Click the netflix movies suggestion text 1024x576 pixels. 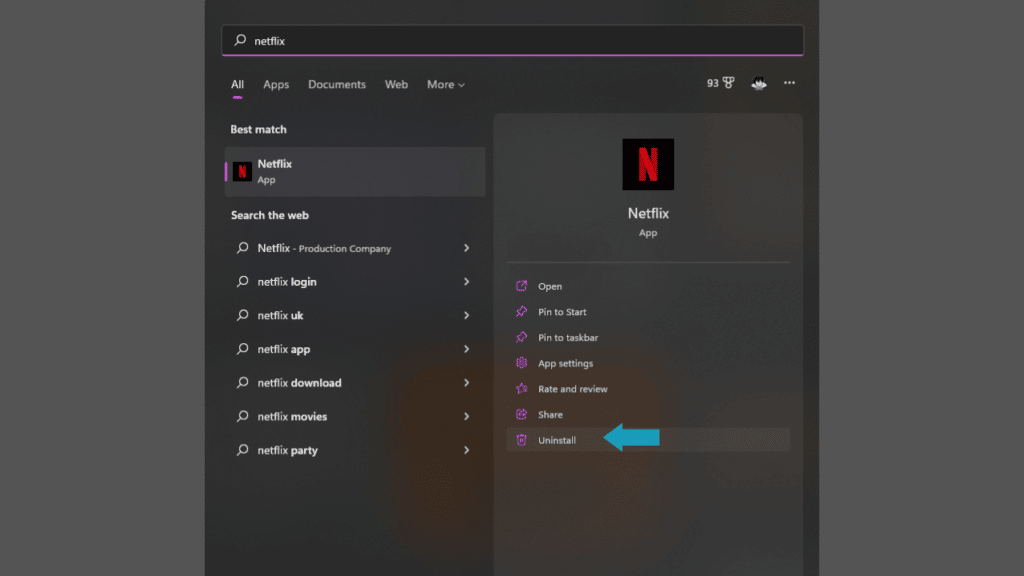292,417
